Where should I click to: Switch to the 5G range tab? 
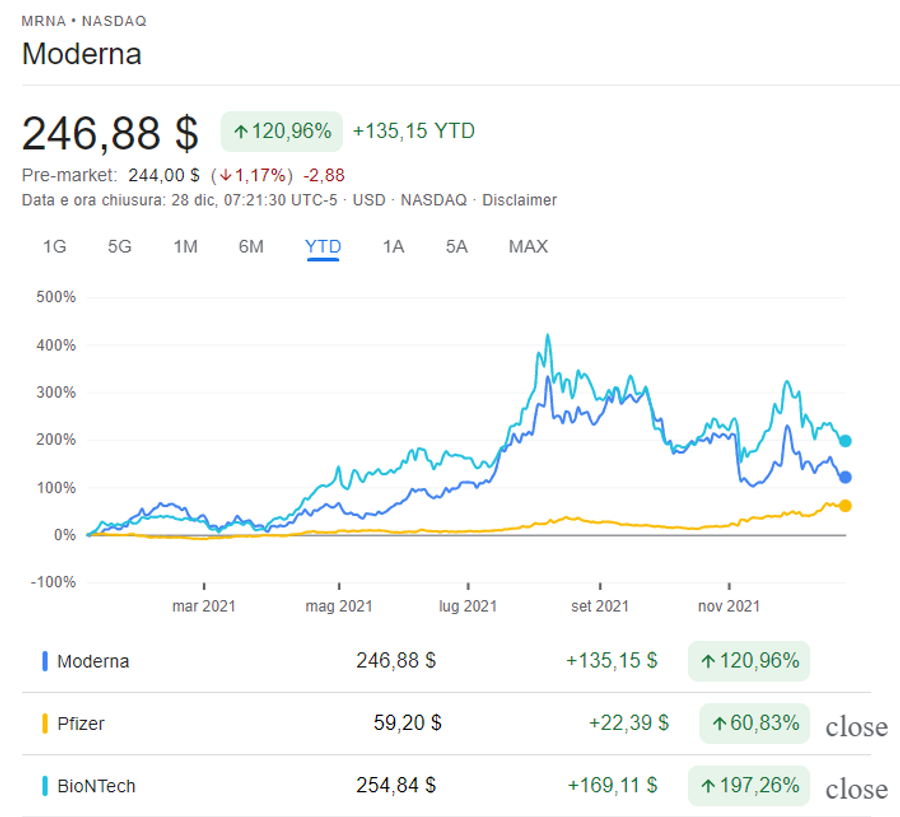119,247
